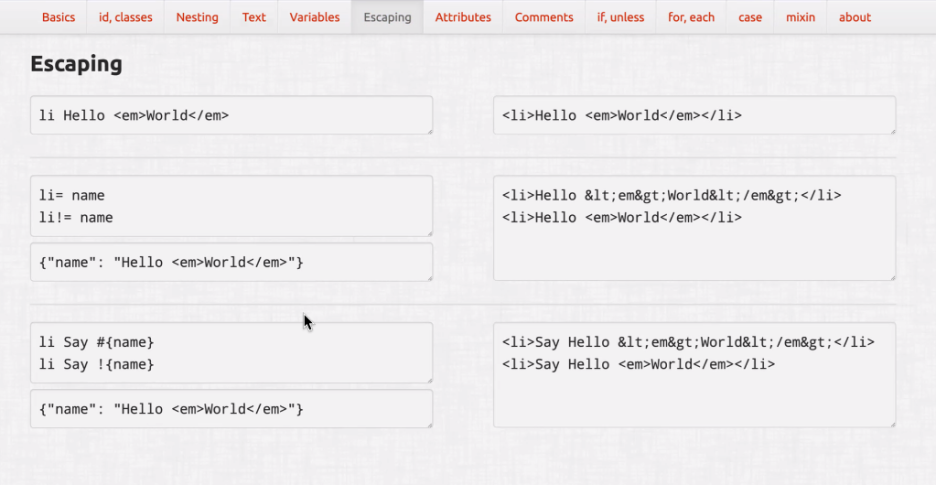Click the Escaping page heading

click(76, 64)
